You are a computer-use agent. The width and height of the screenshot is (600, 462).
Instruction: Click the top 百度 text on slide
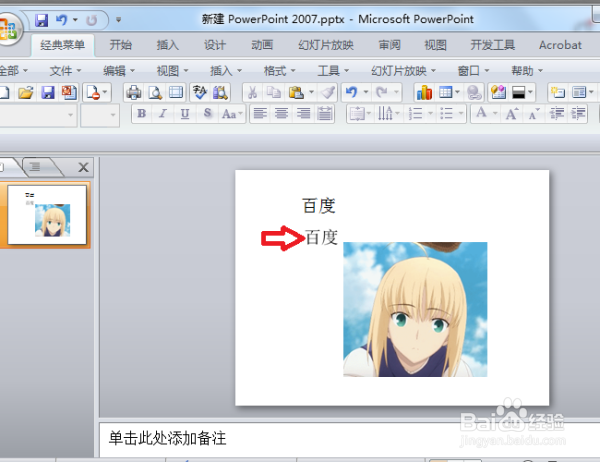pos(319,206)
